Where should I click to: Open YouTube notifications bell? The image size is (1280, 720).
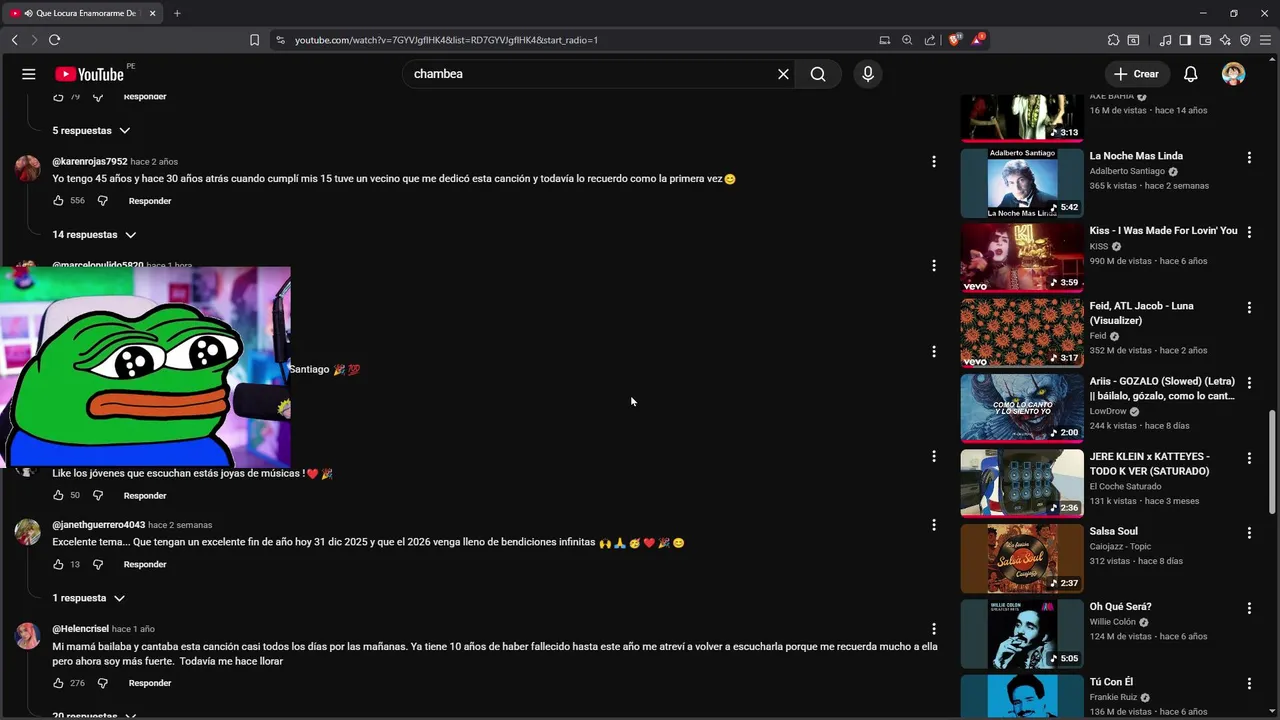[1191, 74]
